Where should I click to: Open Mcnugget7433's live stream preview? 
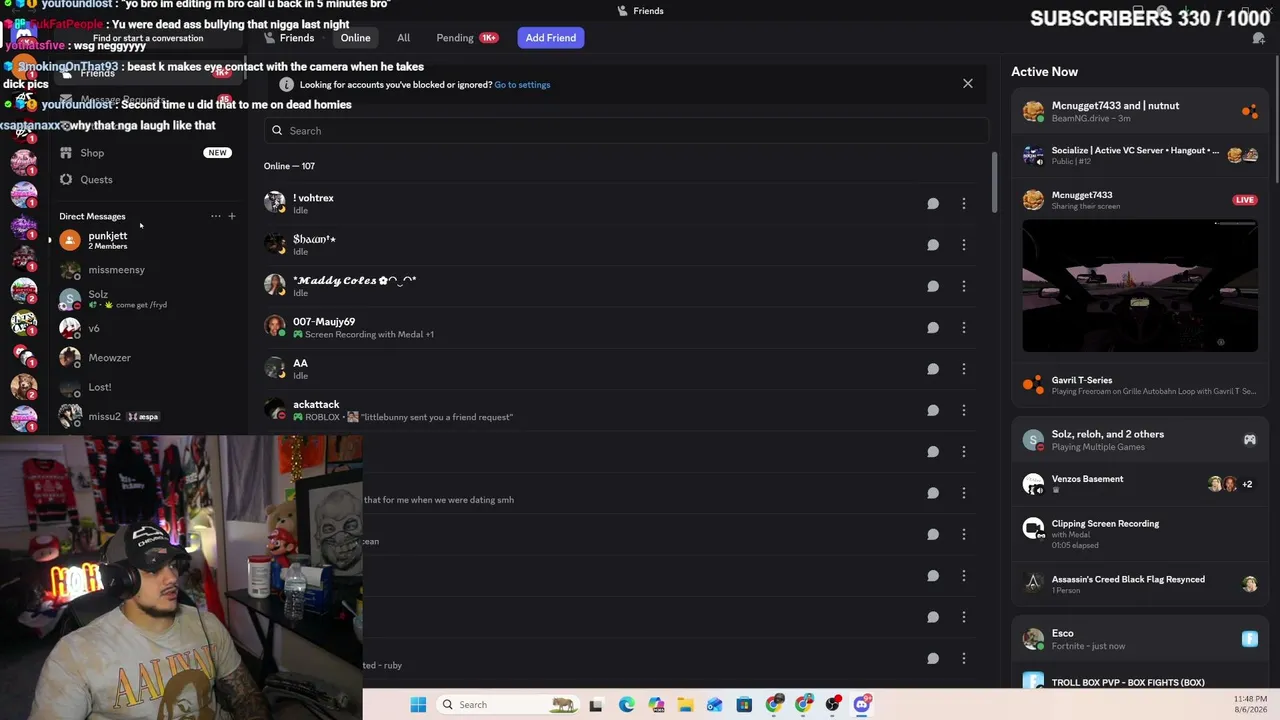click(x=1140, y=286)
